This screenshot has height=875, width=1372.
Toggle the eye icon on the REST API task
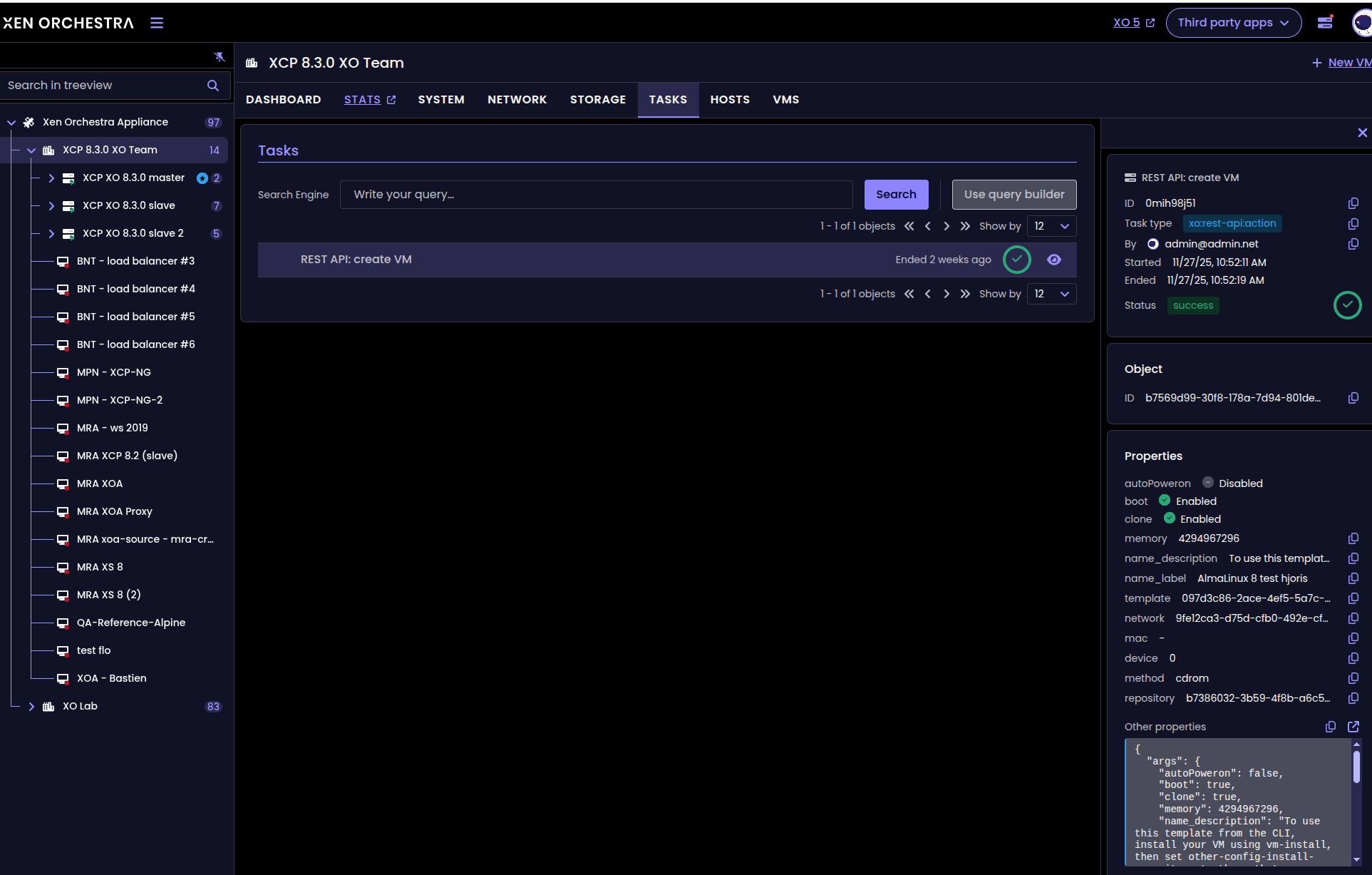1054,260
